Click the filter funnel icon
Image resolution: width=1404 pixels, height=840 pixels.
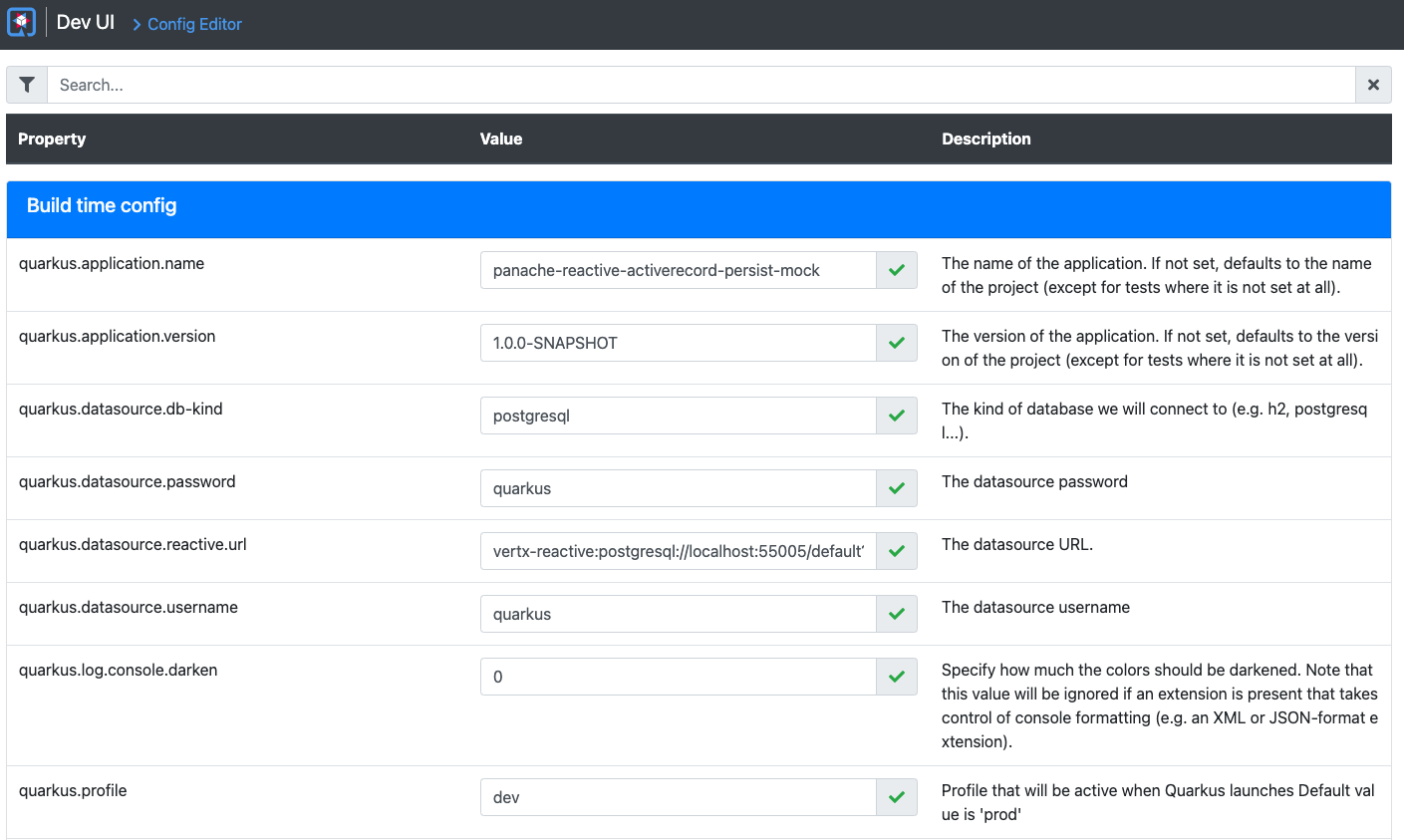click(27, 85)
